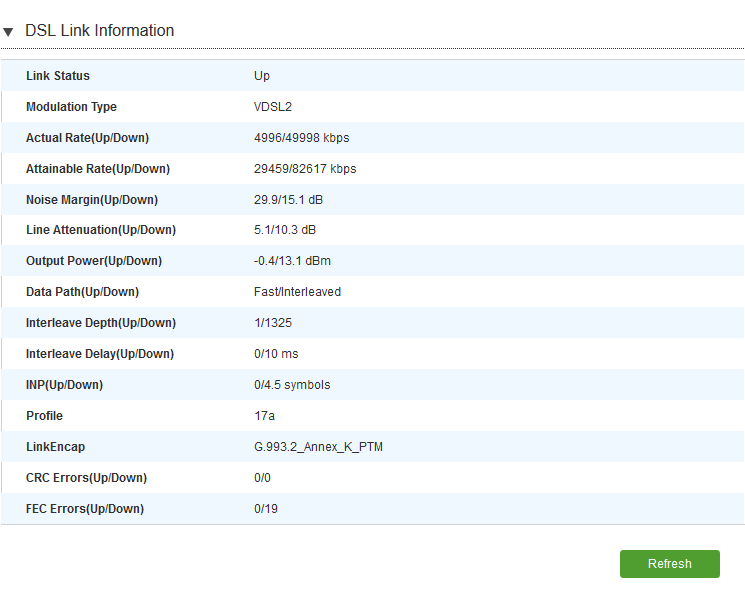This screenshot has width=745, height=599.
Task: Click the Refresh button
Action: click(669, 564)
